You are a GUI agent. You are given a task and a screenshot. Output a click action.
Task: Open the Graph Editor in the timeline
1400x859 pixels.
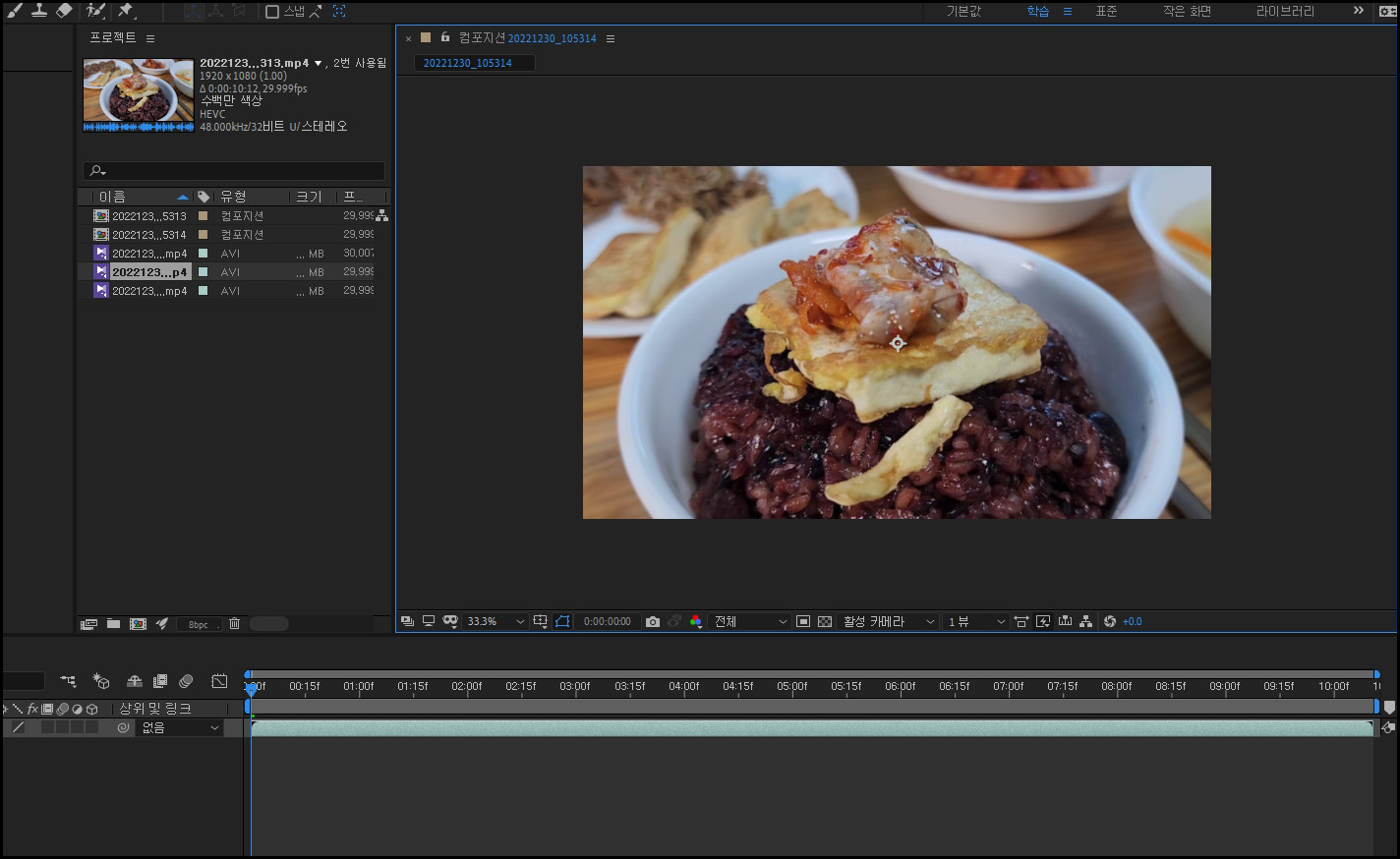click(x=219, y=681)
